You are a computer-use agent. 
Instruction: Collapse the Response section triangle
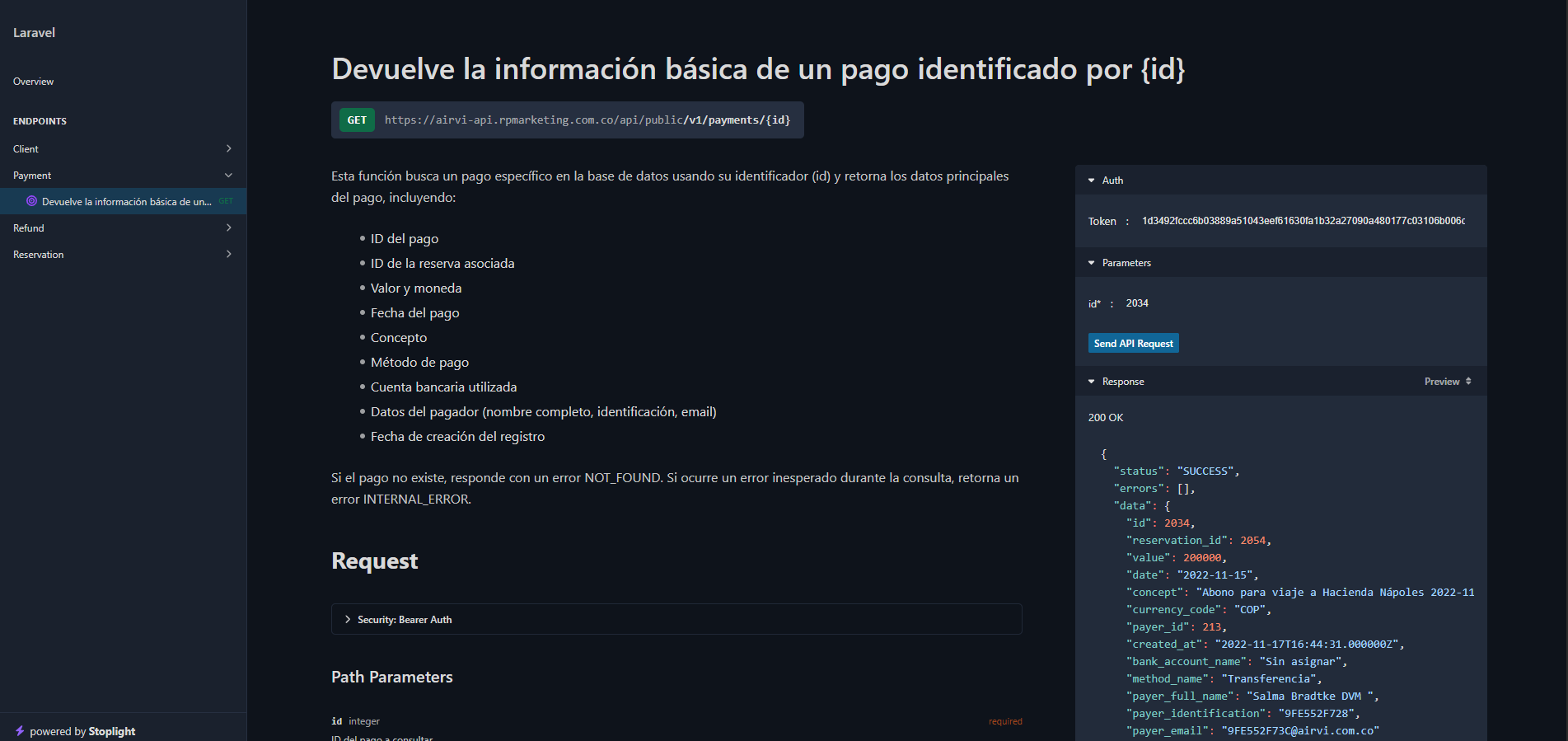click(1092, 382)
